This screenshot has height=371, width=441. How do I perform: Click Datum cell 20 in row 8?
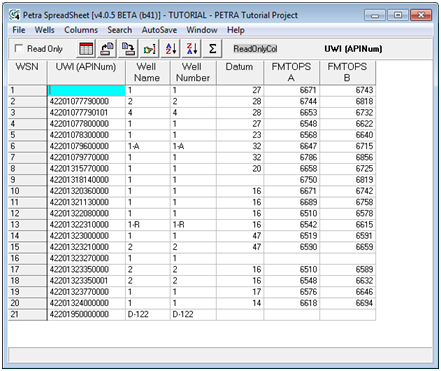pos(240,169)
